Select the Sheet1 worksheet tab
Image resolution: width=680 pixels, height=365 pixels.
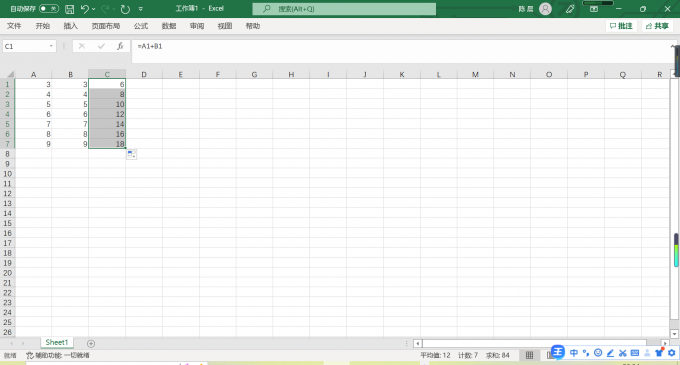coord(57,342)
